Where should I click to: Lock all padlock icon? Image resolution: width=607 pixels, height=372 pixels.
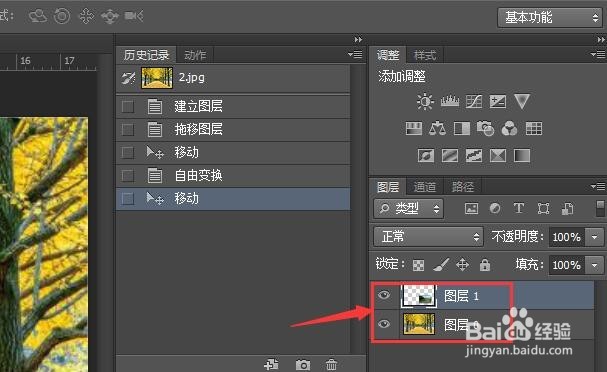coord(485,265)
